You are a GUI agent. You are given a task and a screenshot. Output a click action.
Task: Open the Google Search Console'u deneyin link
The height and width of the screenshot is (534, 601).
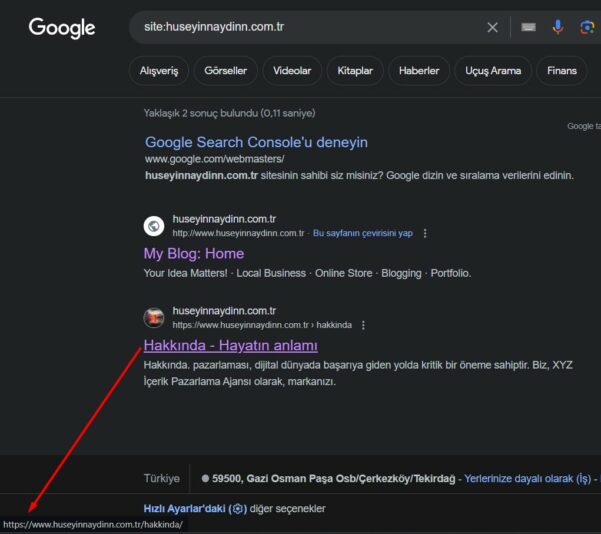click(256, 142)
